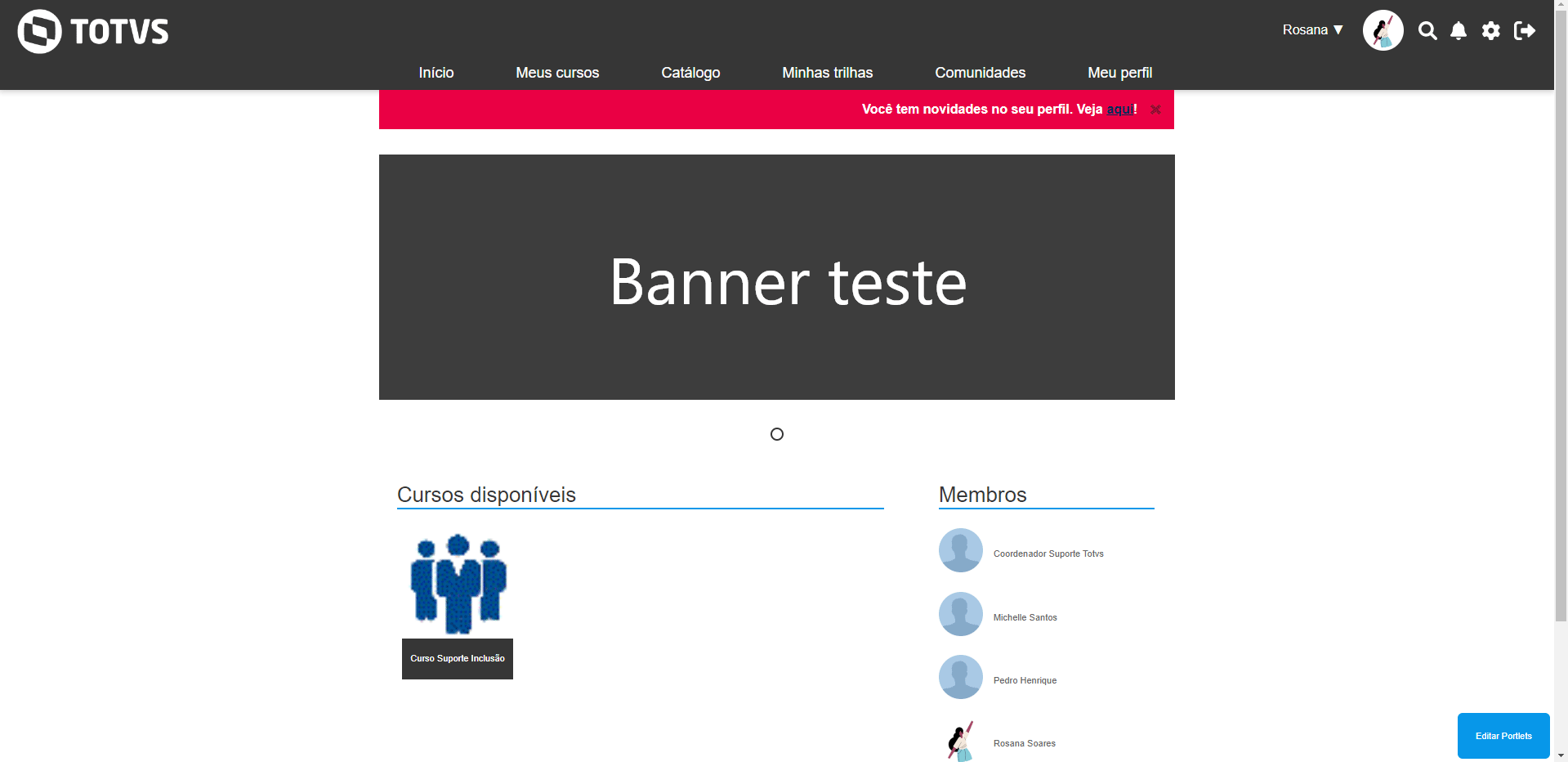
Task: Open Minhas trilhas menu item
Action: (828, 73)
